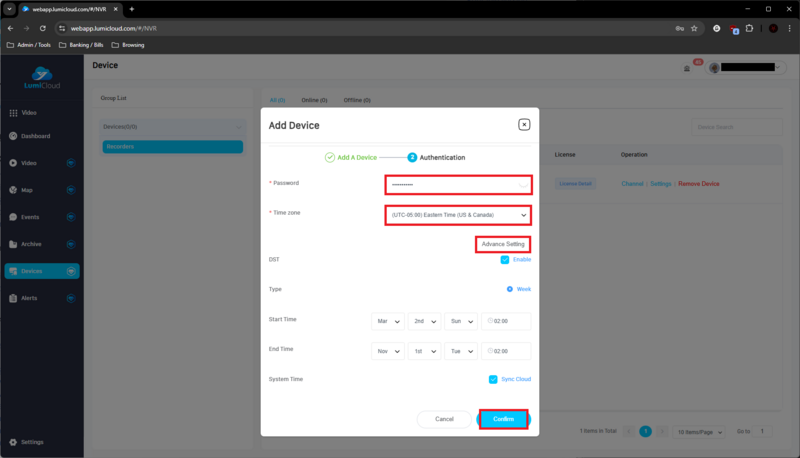Click into the Password field
Viewport: 800px width, 458px height.
tap(458, 184)
